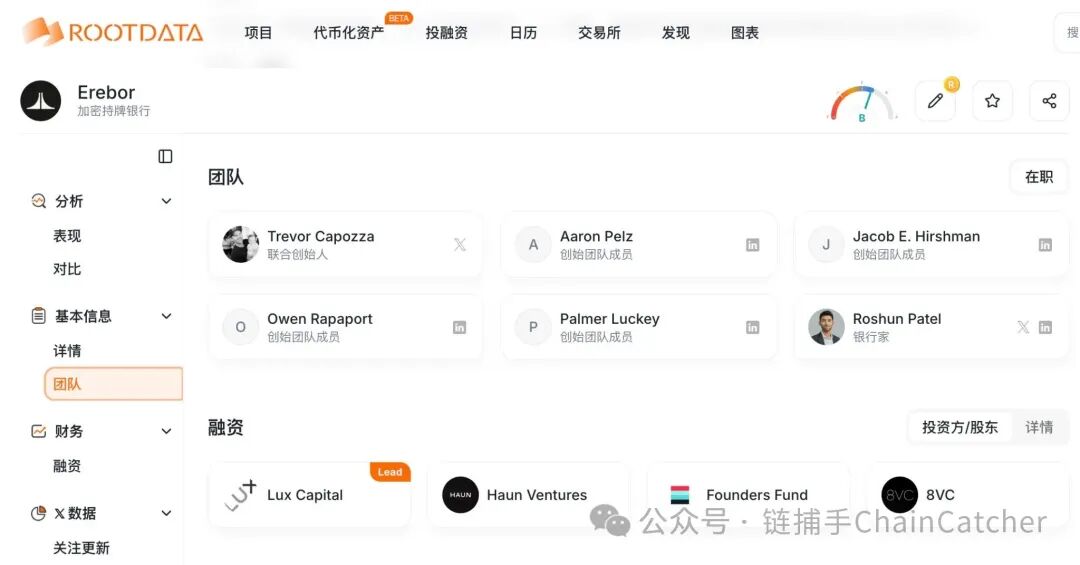This screenshot has height=565, width=1080.
Task: Go to 融资 in sidebar
Action: coord(67,466)
